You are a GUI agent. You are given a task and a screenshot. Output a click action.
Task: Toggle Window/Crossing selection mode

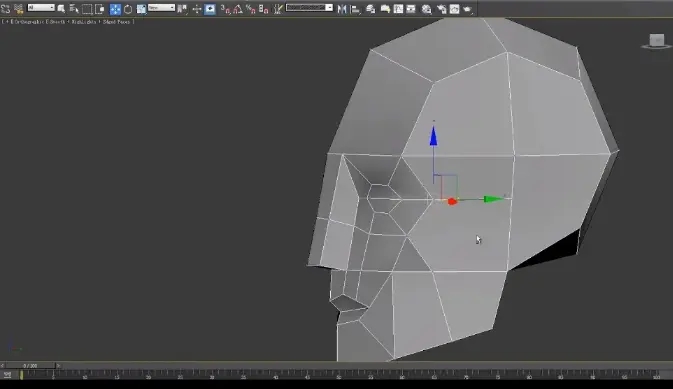pyautogui.click(x=100, y=9)
